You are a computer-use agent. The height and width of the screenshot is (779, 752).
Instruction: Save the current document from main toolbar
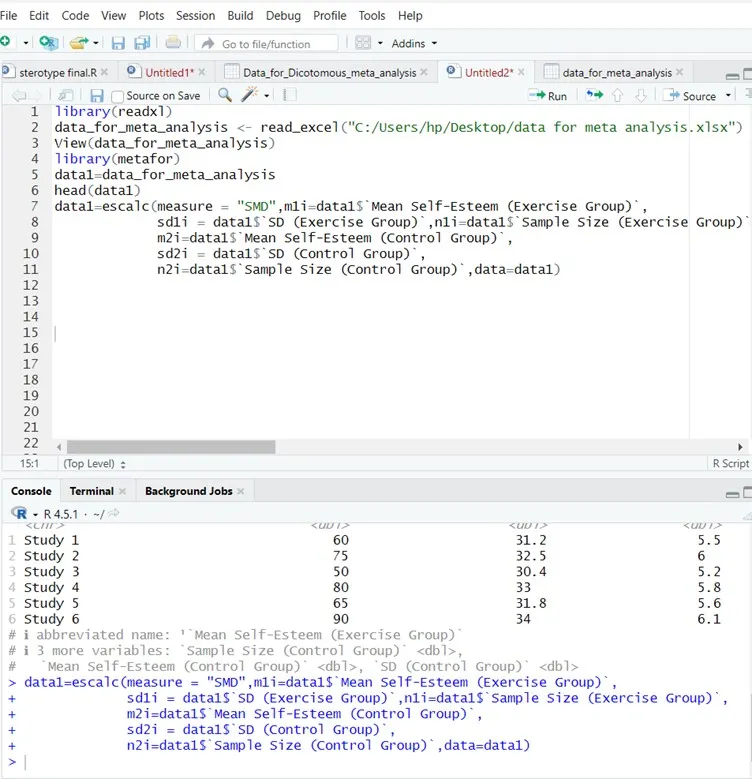(x=118, y=43)
